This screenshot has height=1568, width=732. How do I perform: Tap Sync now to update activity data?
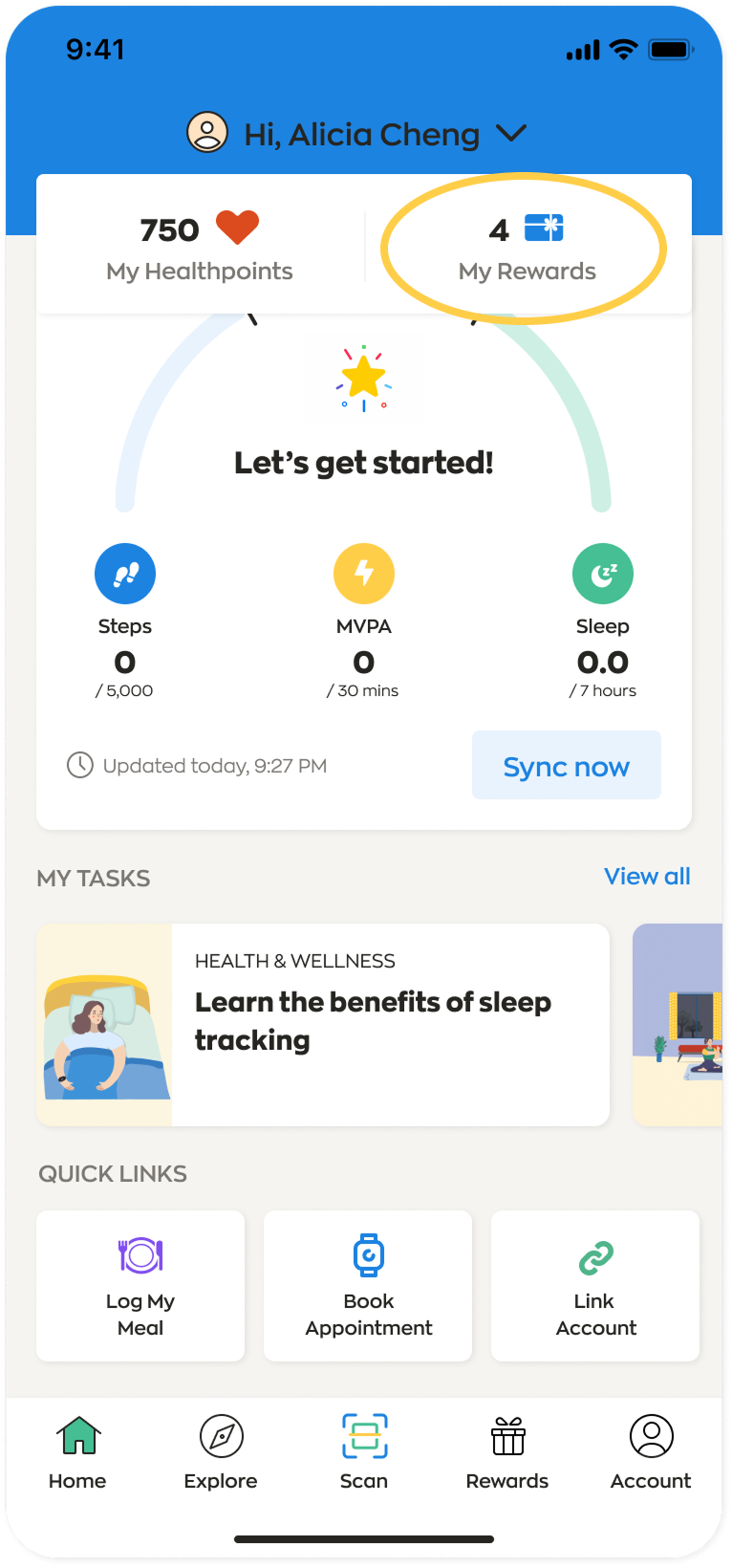coord(566,765)
